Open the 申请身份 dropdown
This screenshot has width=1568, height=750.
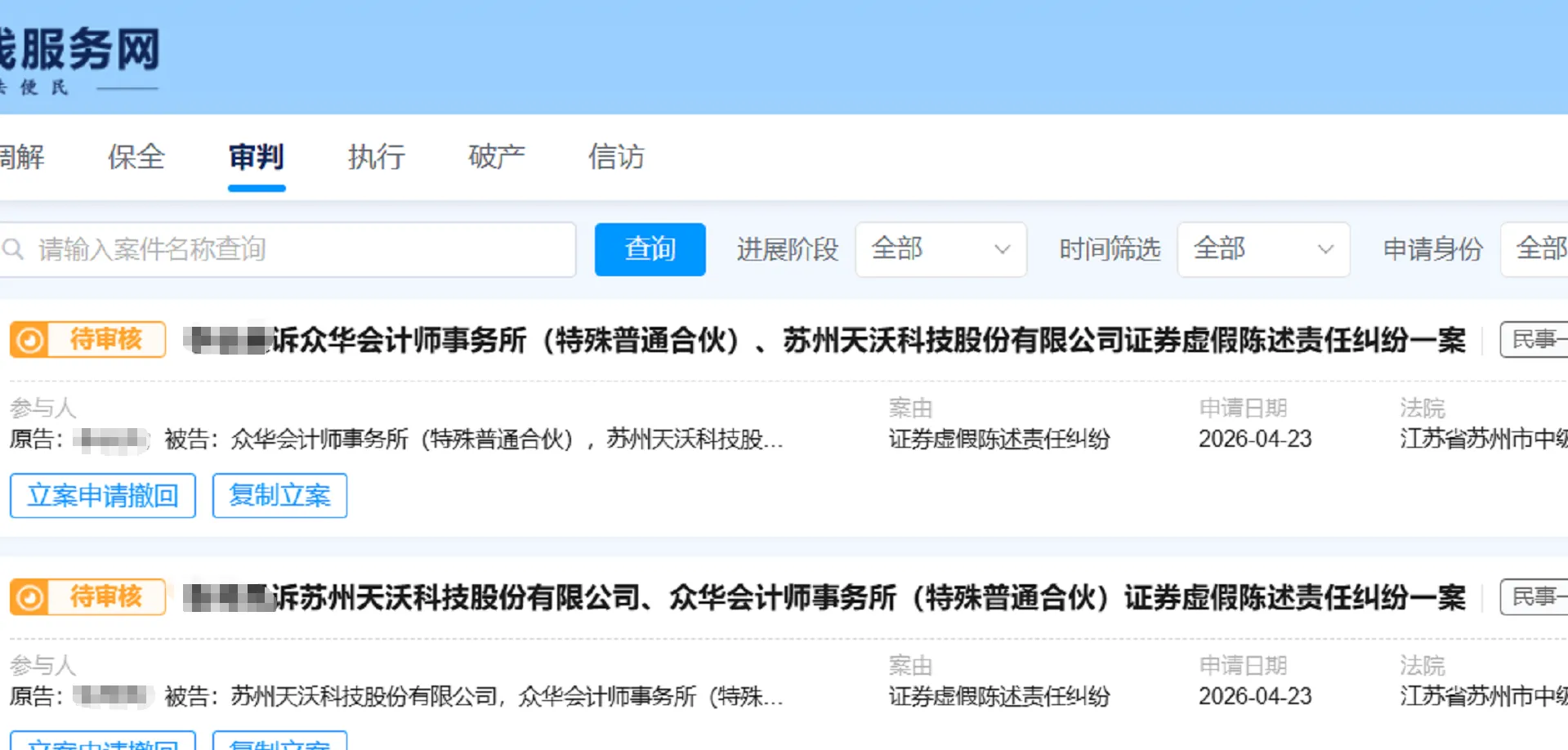pos(1534,249)
